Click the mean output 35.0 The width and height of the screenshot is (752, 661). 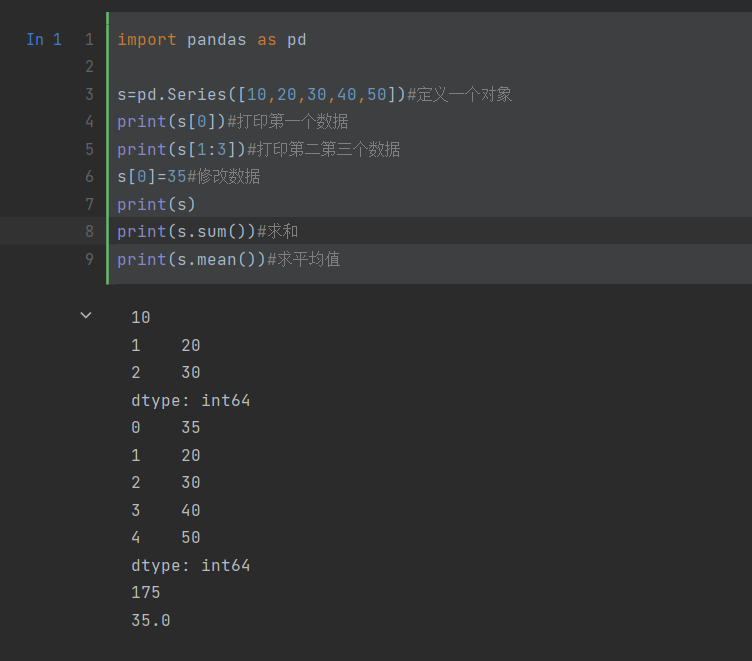click(151, 620)
